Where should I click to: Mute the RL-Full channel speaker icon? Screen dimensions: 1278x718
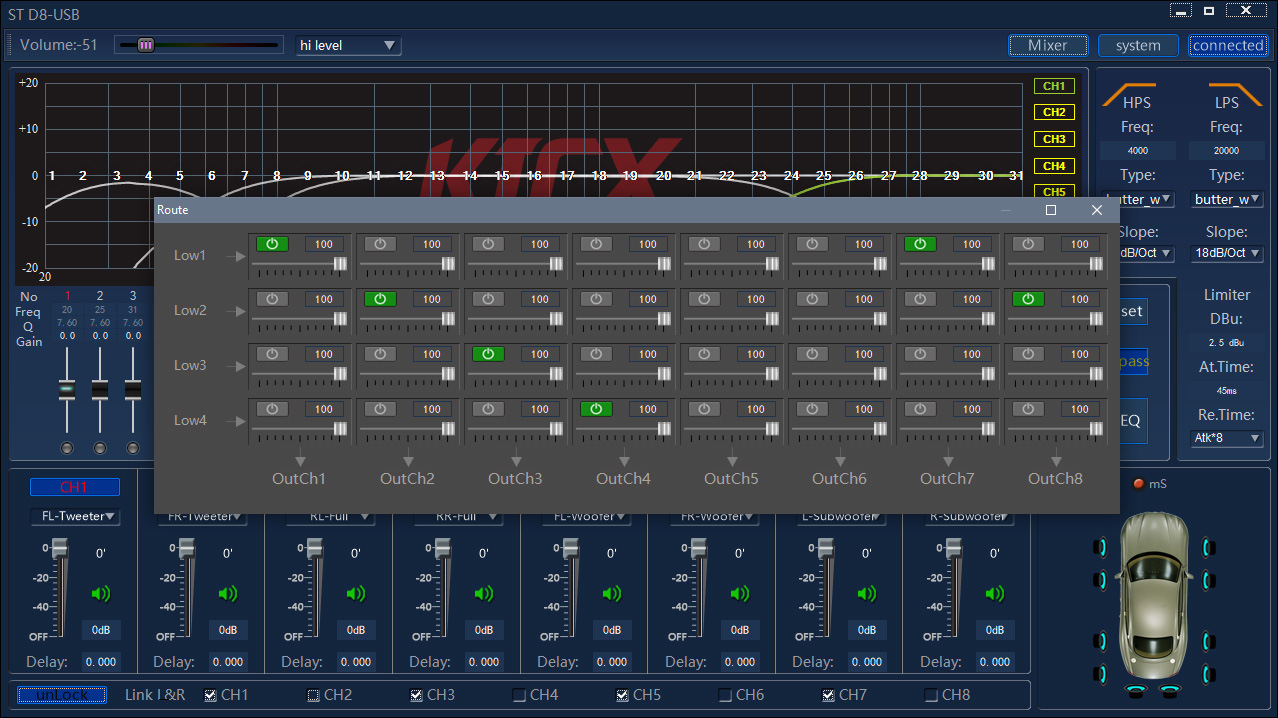[x=356, y=594]
